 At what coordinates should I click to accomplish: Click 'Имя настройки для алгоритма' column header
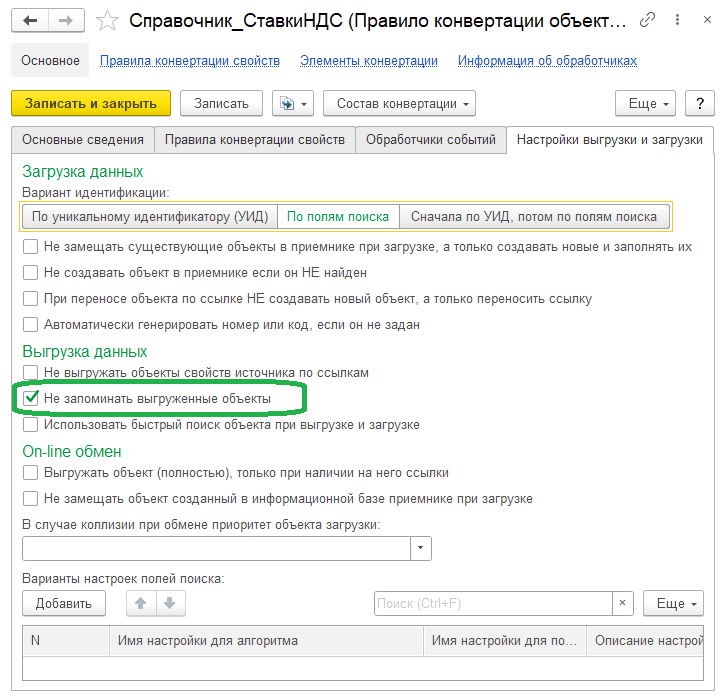(266, 640)
